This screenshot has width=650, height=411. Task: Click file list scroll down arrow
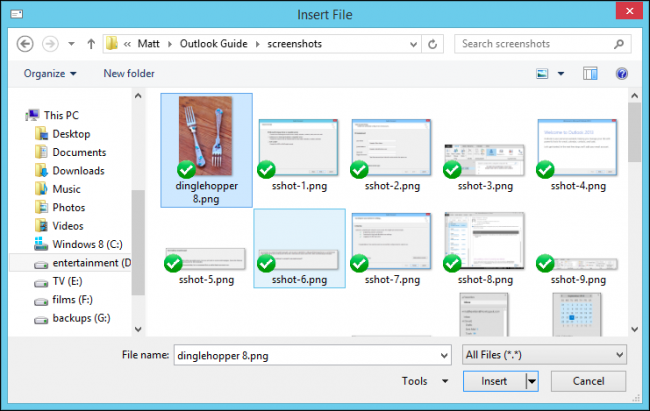pyautogui.click(x=634, y=329)
